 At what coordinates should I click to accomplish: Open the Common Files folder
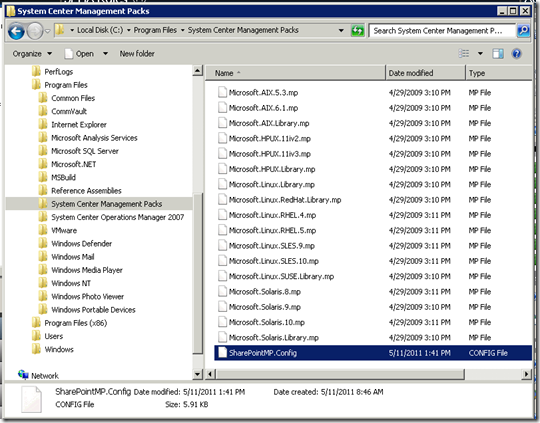pyautogui.click(x=66, y=98)
